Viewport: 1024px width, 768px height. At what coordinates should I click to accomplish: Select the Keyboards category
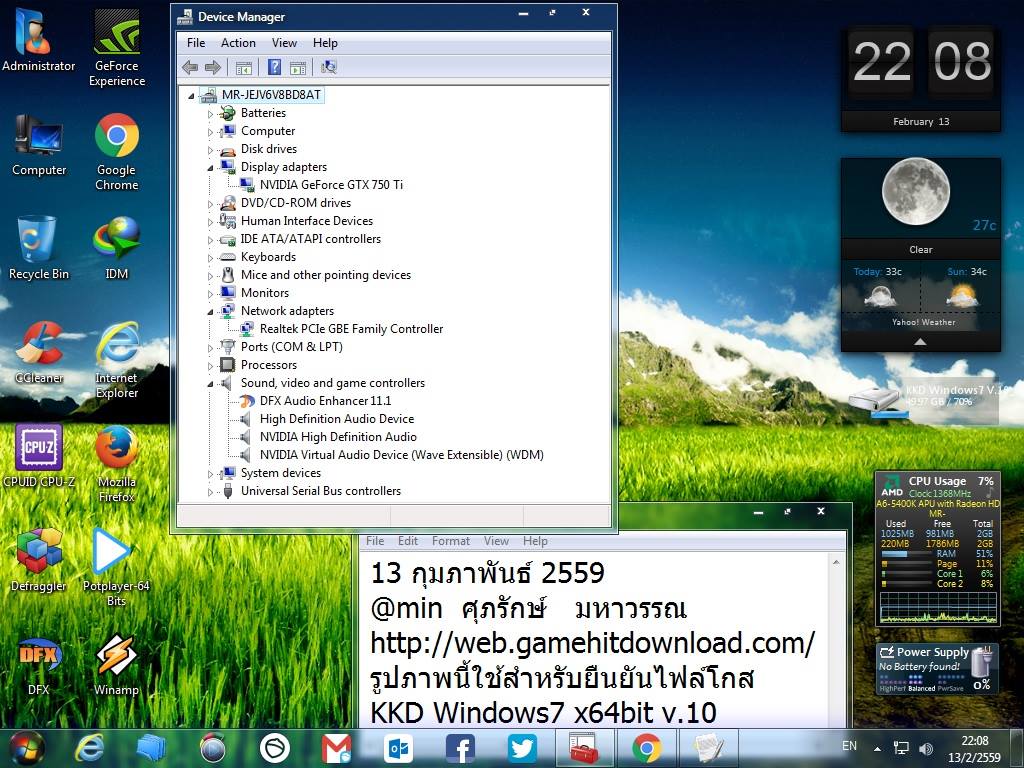coord(268,257)
